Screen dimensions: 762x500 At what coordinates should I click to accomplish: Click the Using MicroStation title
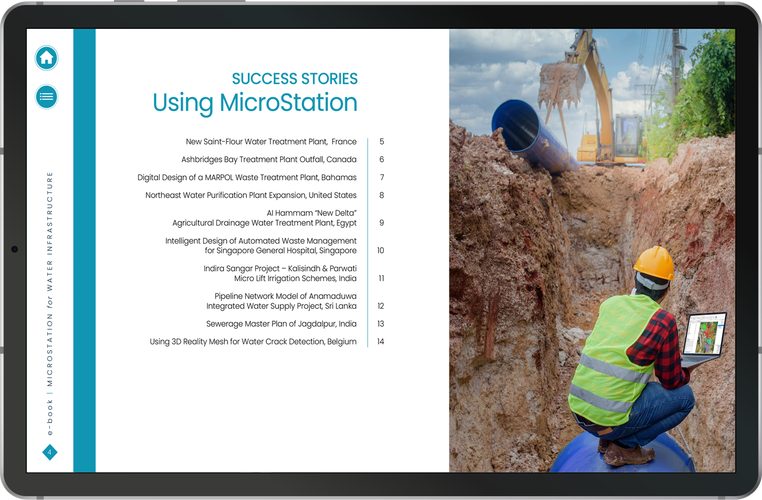tap(255, 103)
